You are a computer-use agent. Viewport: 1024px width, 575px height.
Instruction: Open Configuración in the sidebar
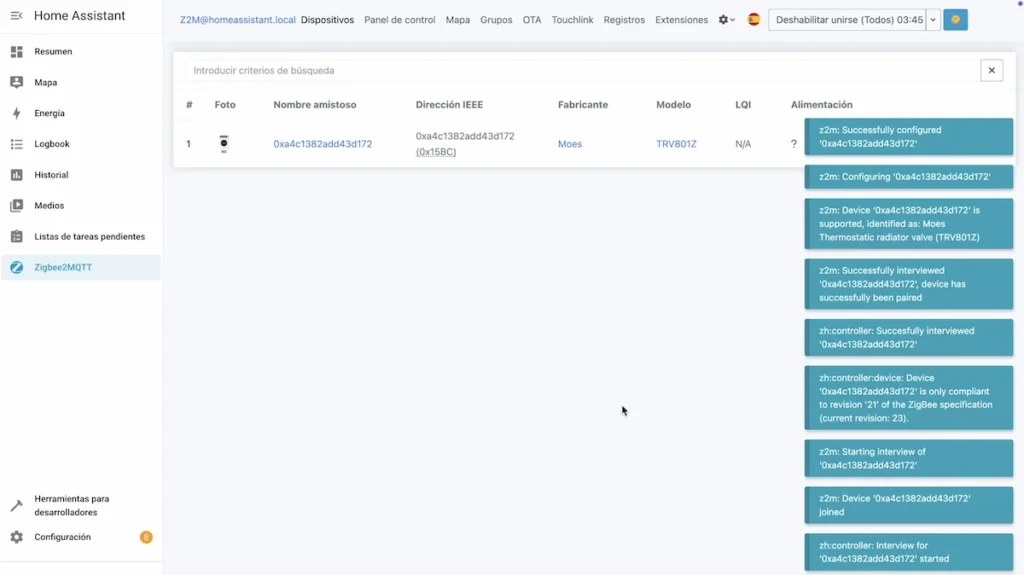coord(62,537)
